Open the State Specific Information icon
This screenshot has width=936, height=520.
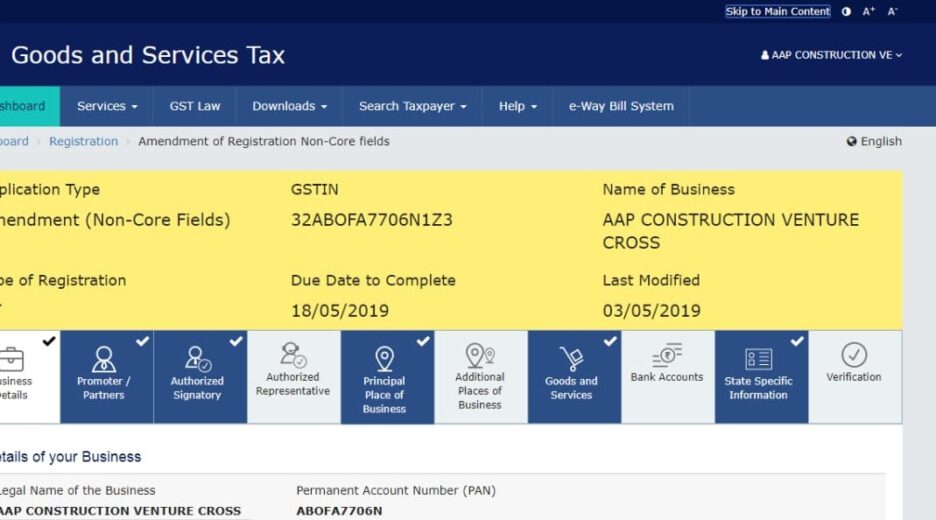[758, 360]
